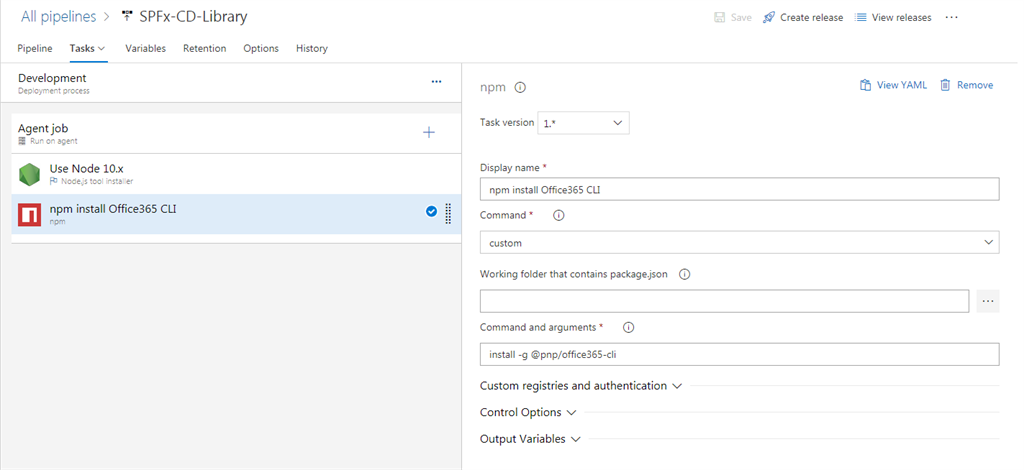This screenshot has height=470, width=1024.
Task: Click info icon for Command and arguments
Action: [x=629, y=327]
